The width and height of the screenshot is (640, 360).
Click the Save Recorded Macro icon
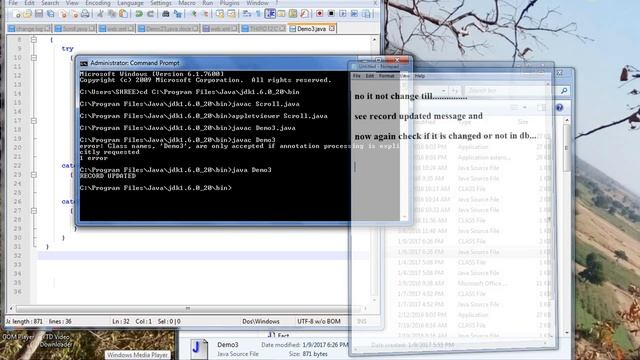366,14
